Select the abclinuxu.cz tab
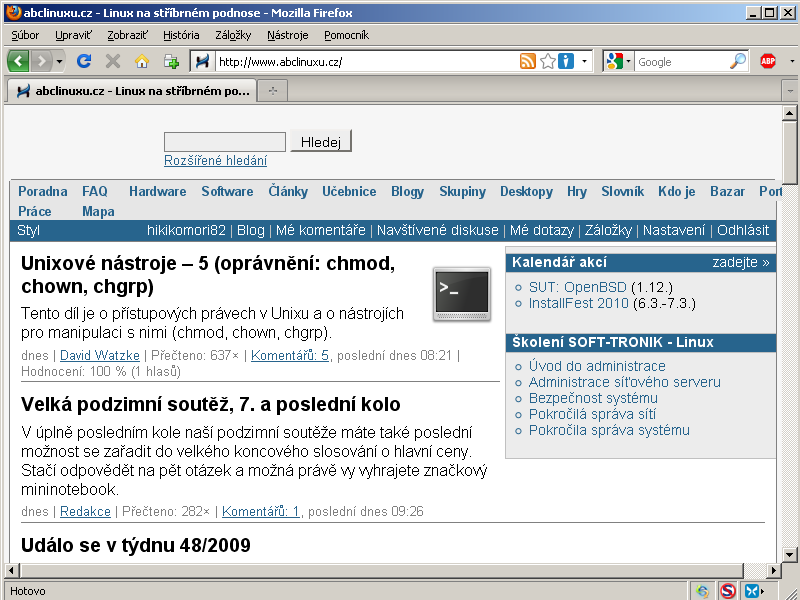This screenshot has width=800, height=600. pos(132,91)
